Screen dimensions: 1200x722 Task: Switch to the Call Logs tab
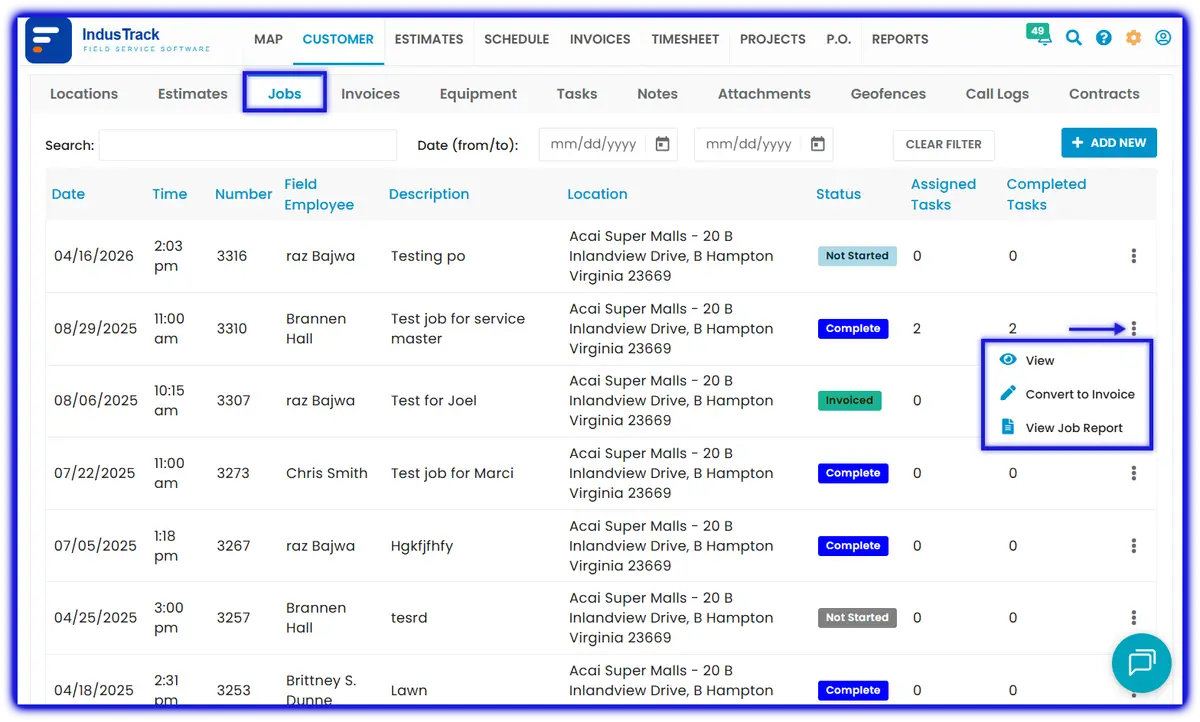click(x=997, y=94)
